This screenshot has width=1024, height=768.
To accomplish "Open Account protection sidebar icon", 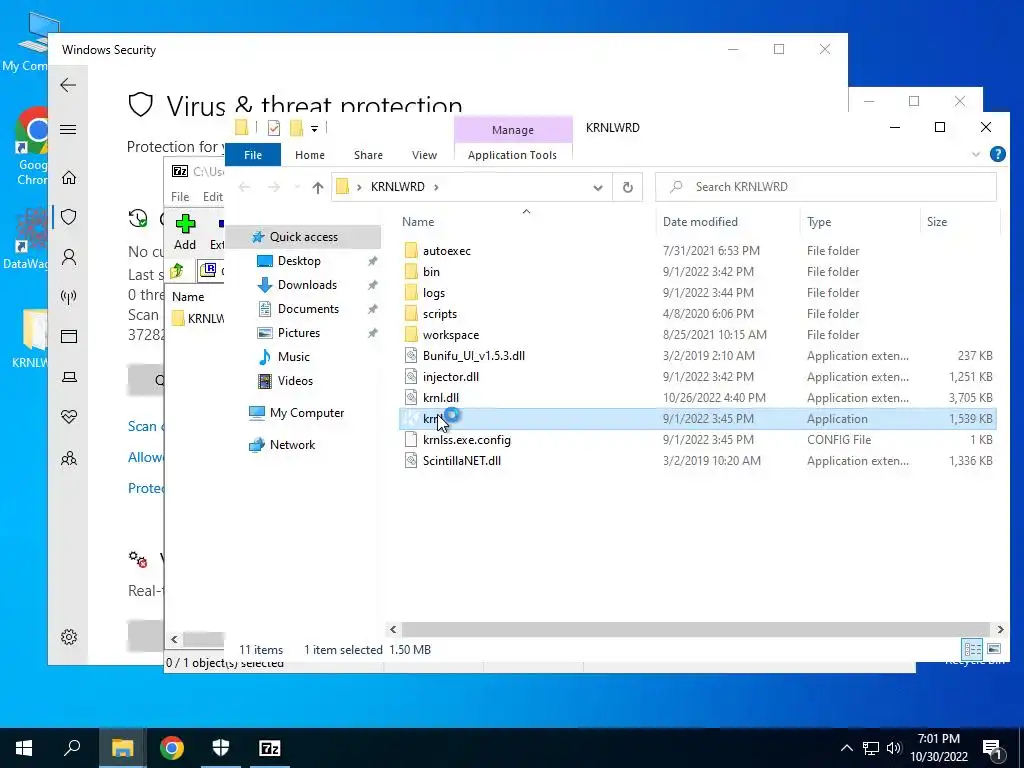I will [x=69, y=257].
